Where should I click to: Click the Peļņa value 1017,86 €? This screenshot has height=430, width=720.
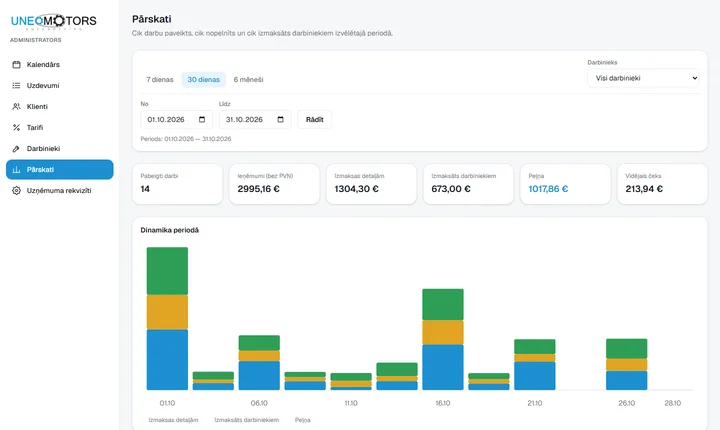(548, 189)
